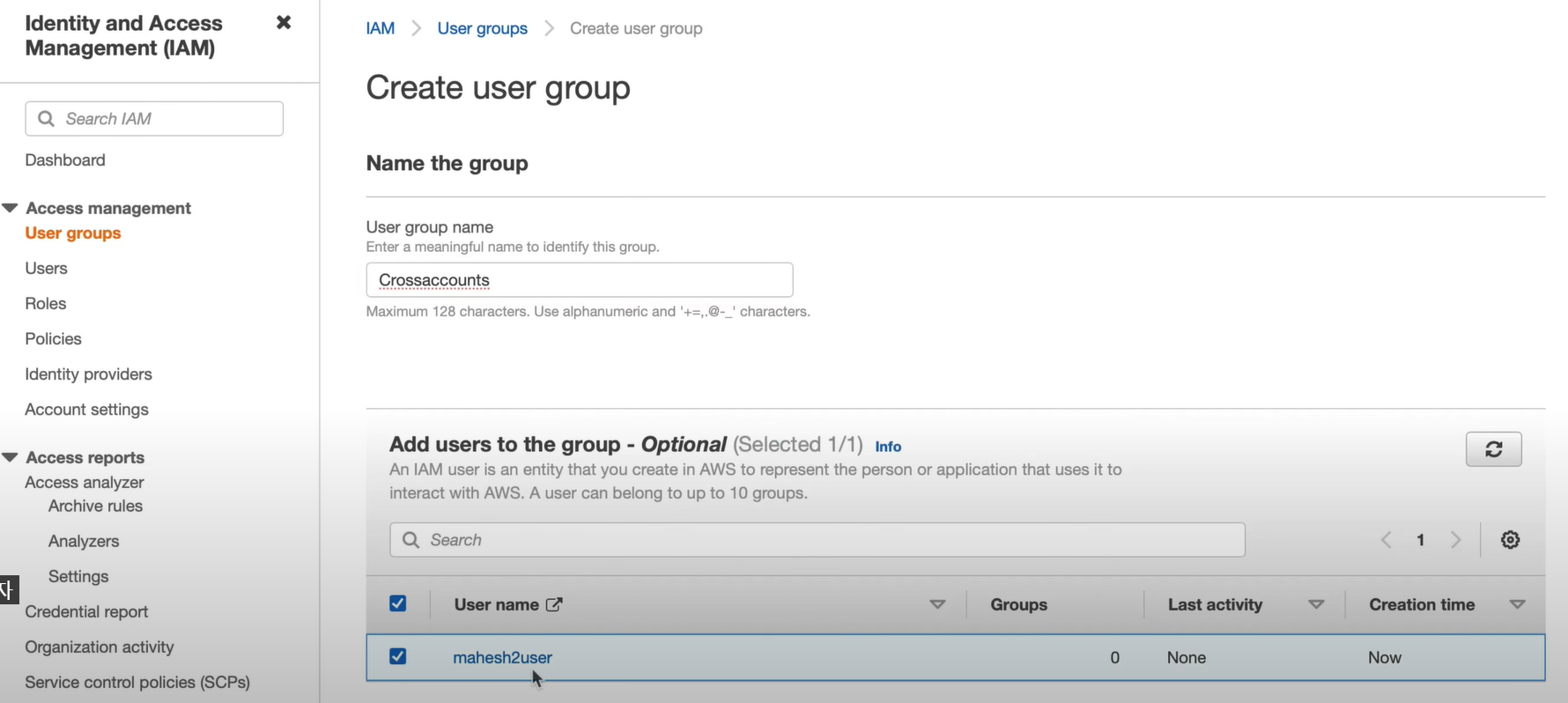
Task: Collapse the Access reports section
Action: [x=11, y=457]
